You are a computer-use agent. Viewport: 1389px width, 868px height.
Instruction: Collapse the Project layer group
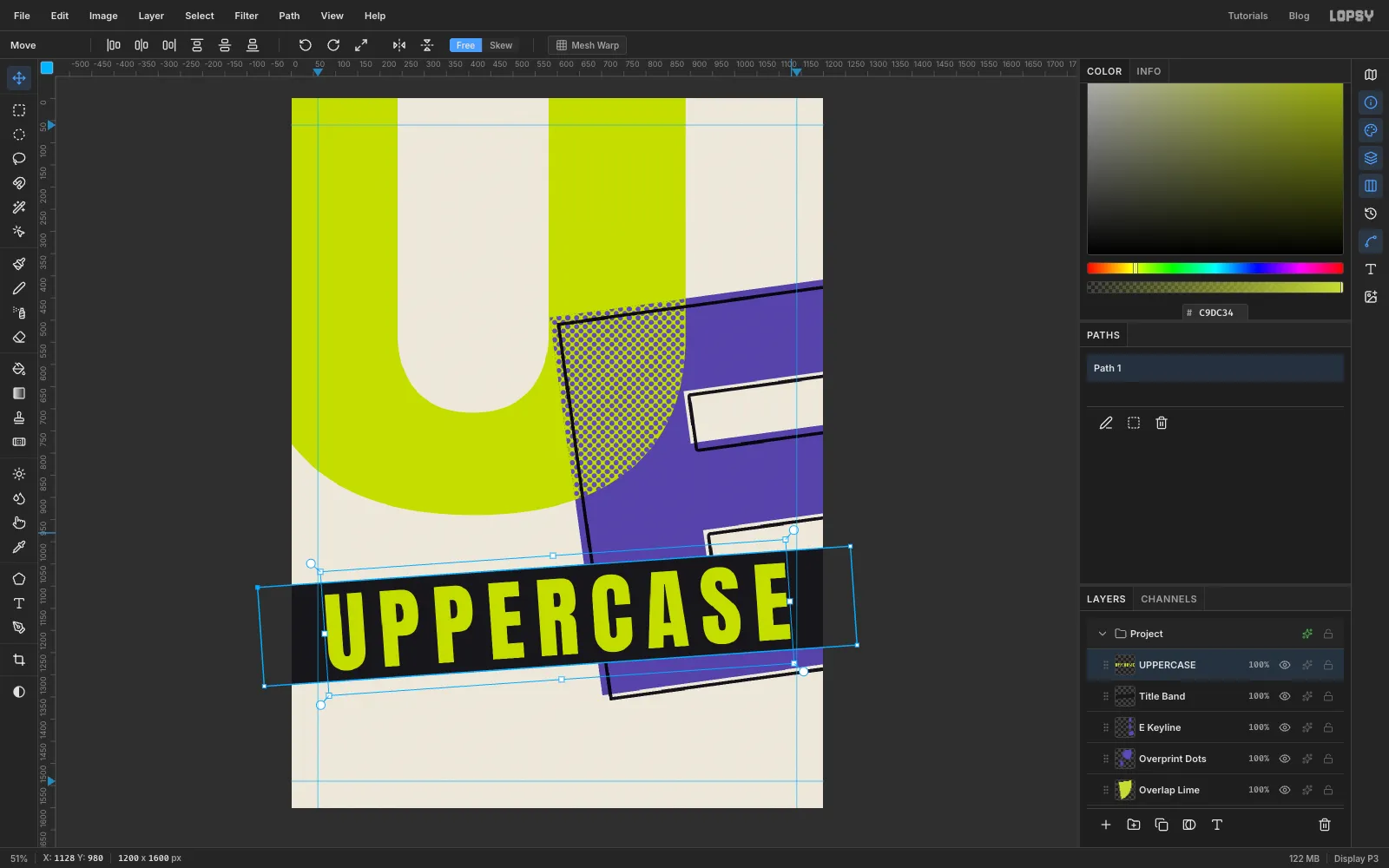point(1103,634)
